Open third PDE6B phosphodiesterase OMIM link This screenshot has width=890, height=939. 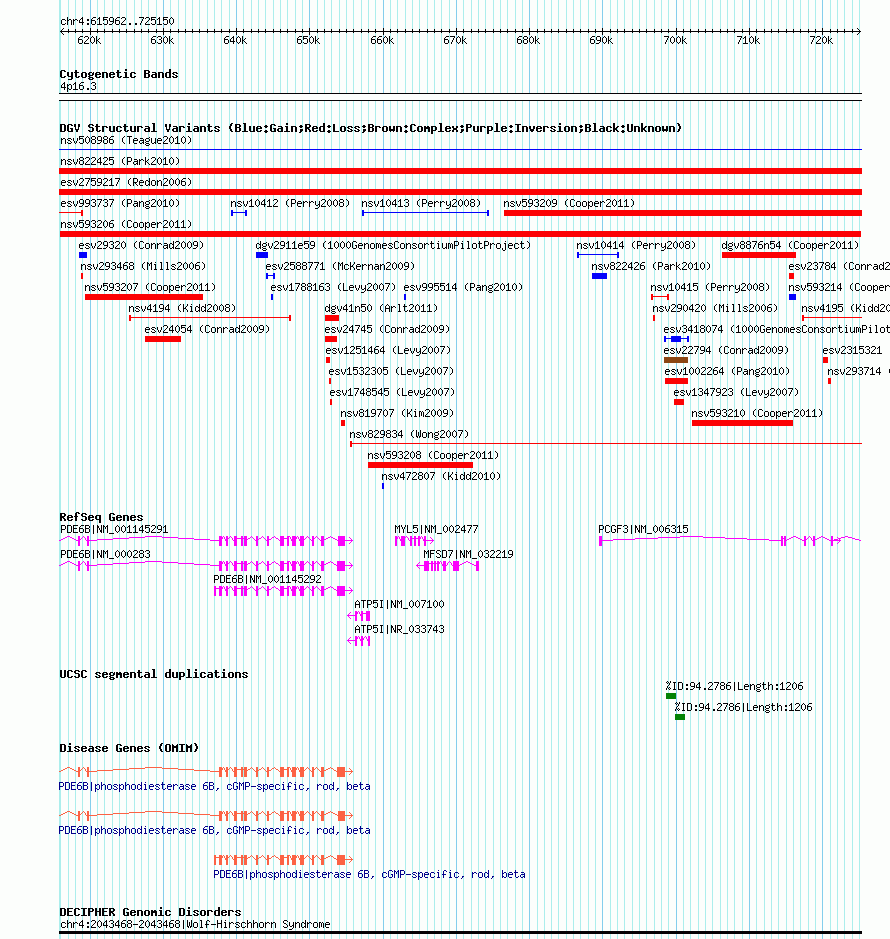(x=370, y=874)
